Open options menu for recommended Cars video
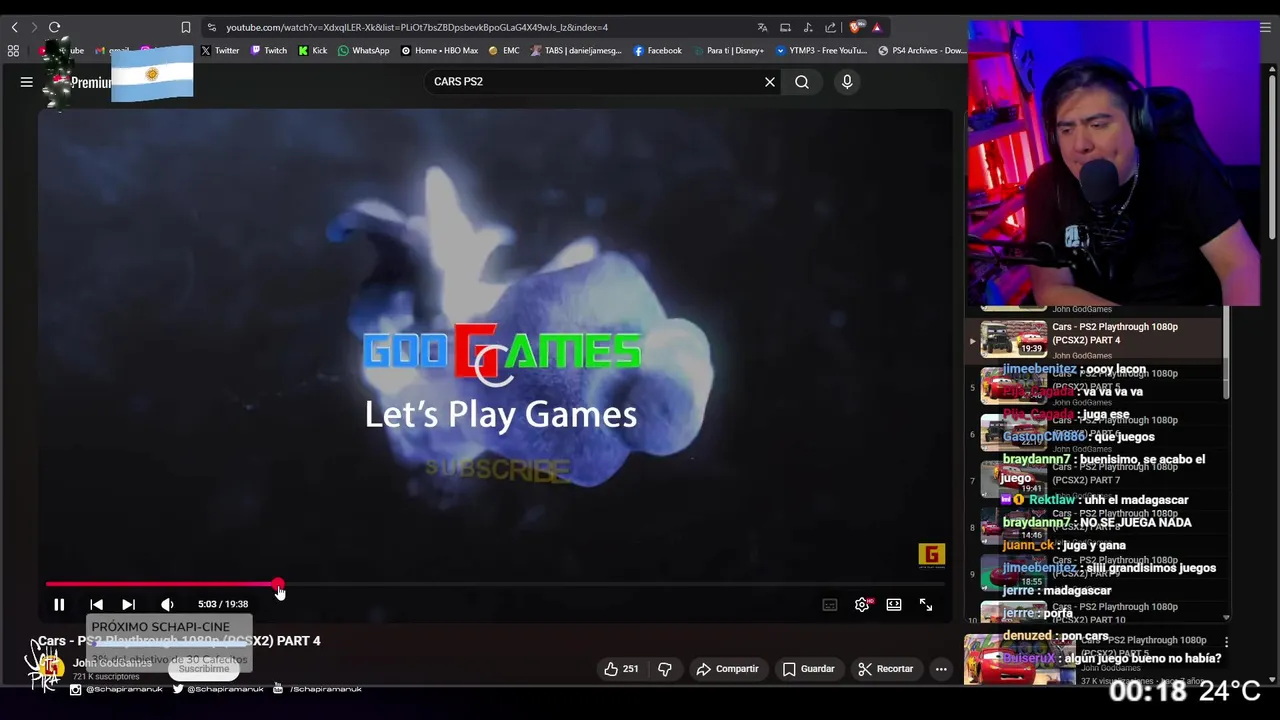This screenshot has width=1280, height=720. click(x=1226, y=642)
